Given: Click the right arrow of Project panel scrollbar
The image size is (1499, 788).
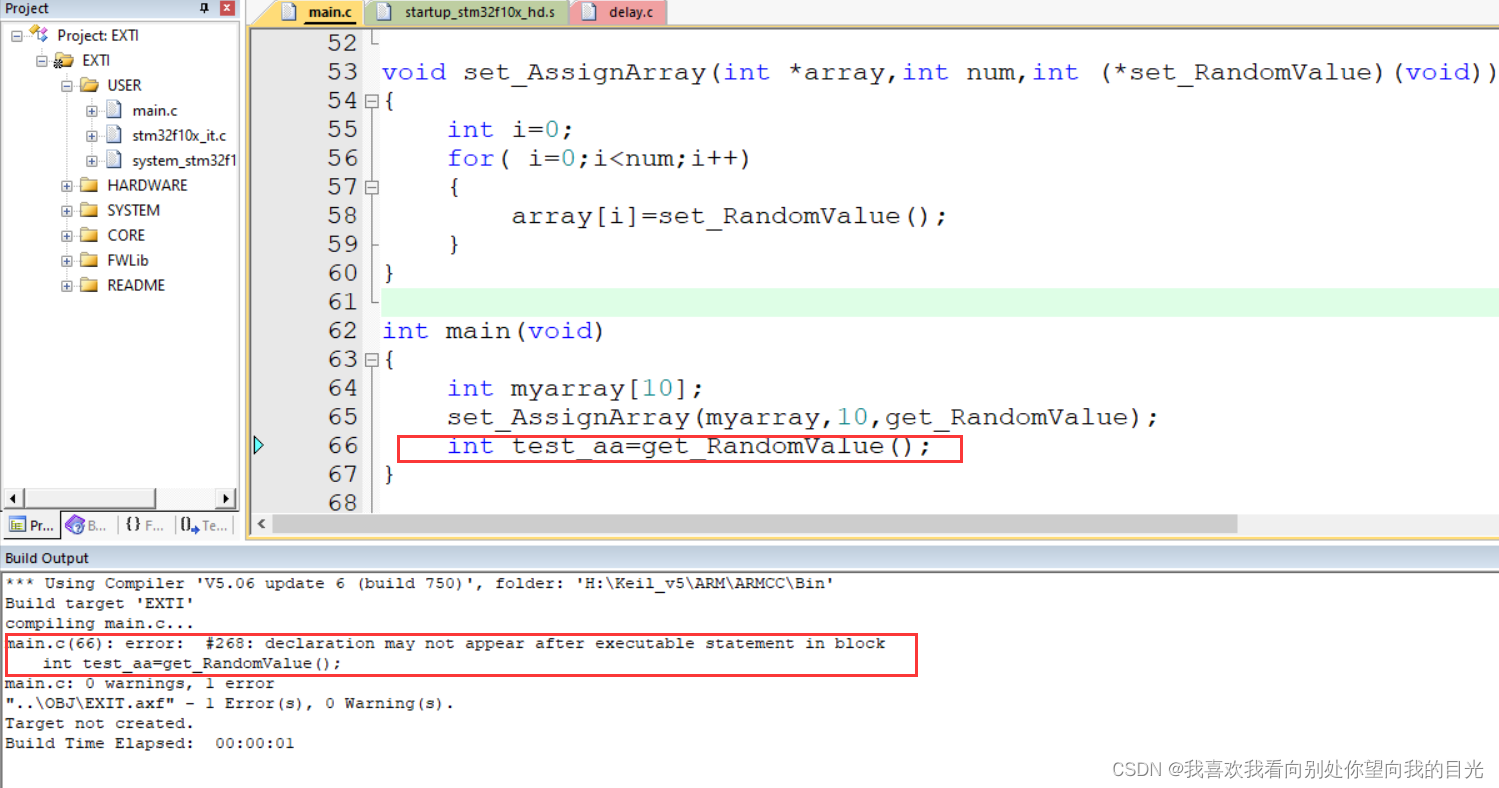Looking at the screenshot, I should 226,498.
